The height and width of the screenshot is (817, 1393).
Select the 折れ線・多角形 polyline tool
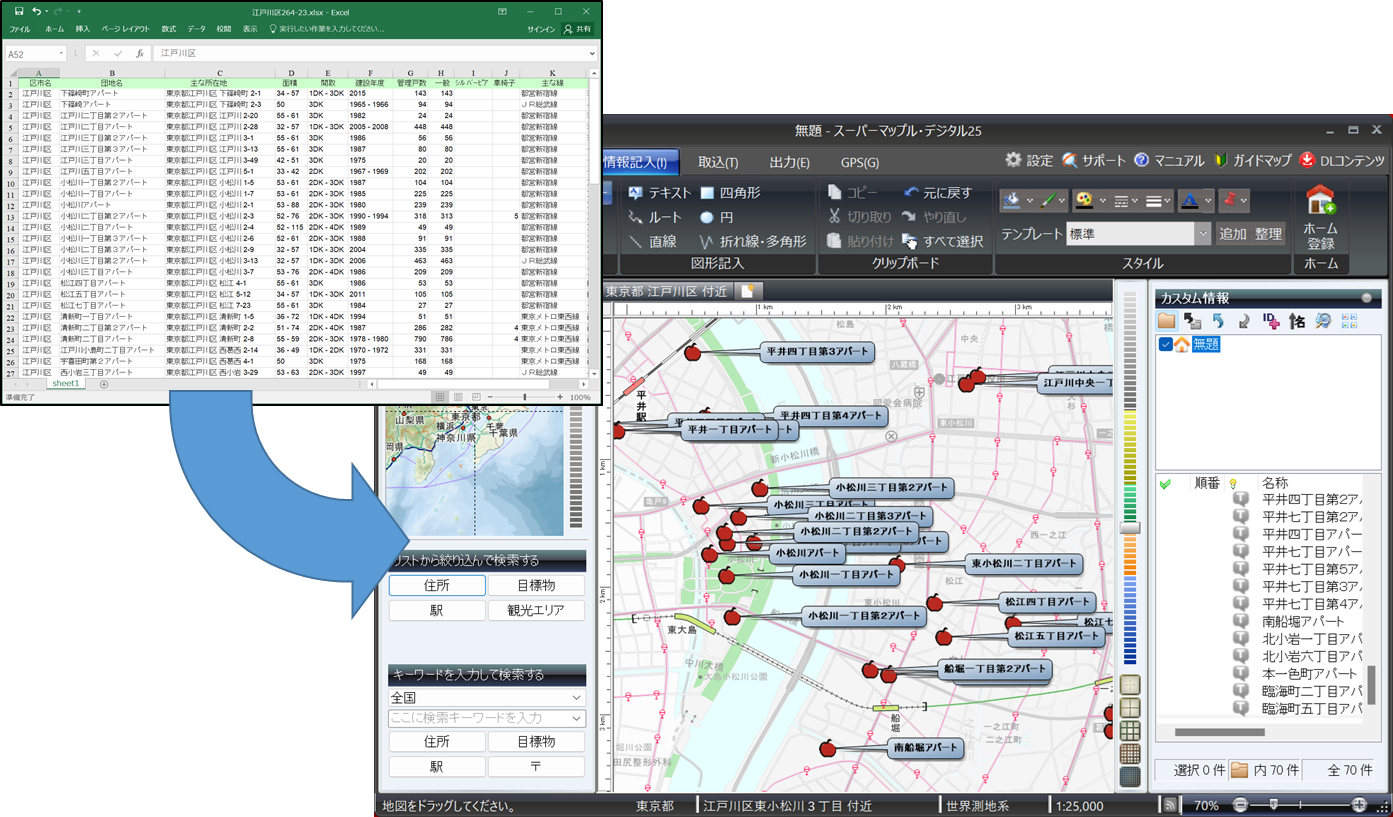pos(753,241)
